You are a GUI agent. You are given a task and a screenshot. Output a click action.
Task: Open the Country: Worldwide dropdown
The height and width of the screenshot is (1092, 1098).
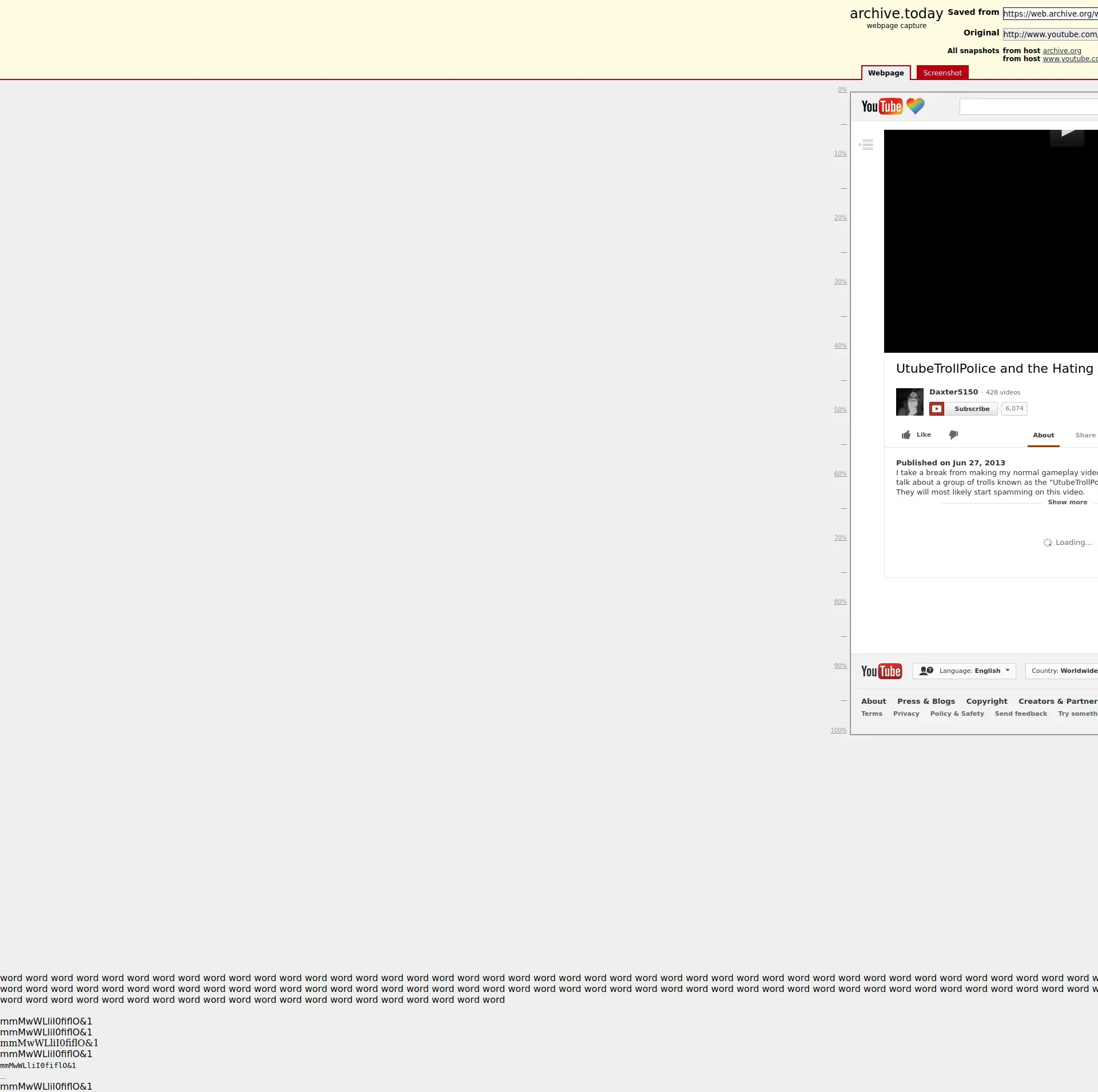(x=1063, y=671)
